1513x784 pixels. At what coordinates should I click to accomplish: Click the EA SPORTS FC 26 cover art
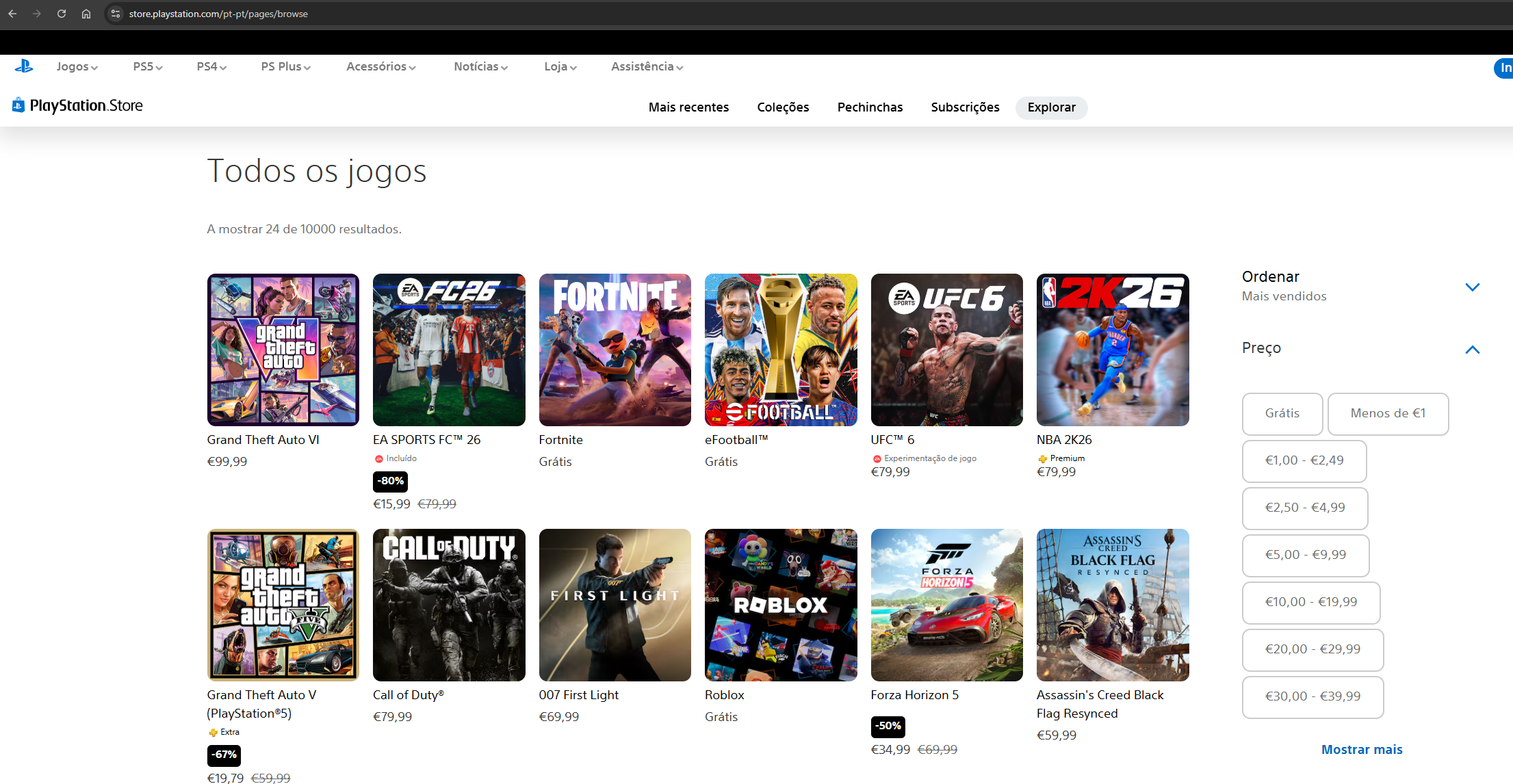[449, 350]
